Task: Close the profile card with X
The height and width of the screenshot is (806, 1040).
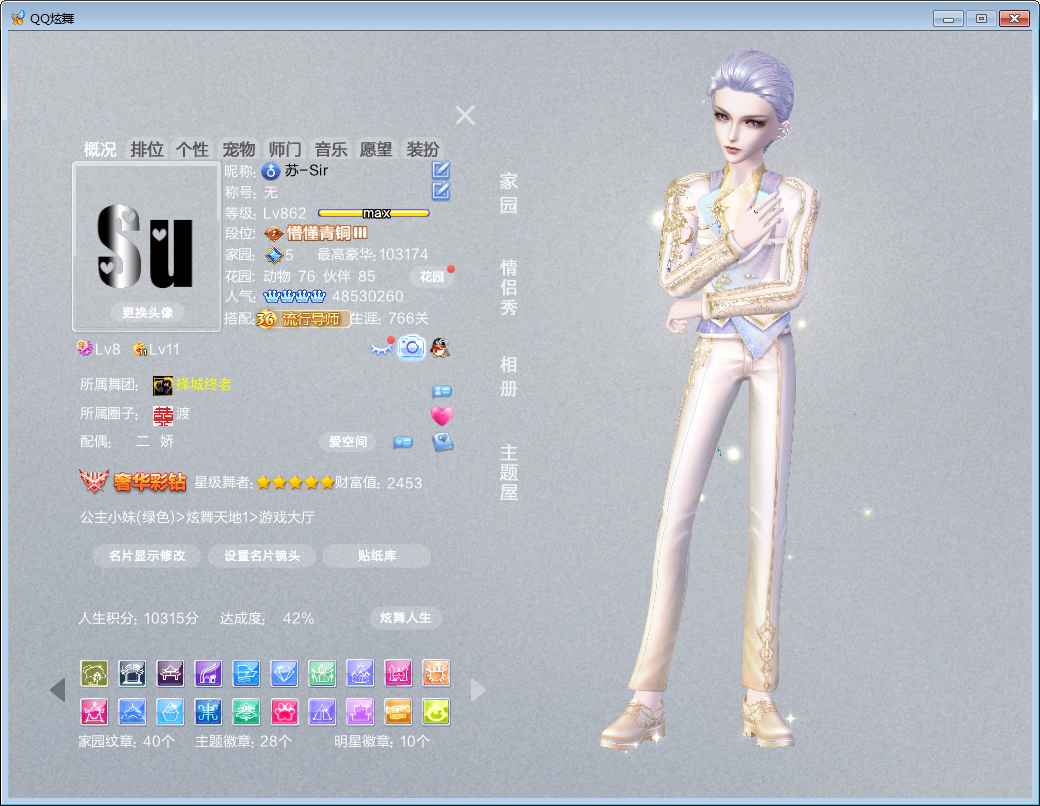Action: pos(466,115)
